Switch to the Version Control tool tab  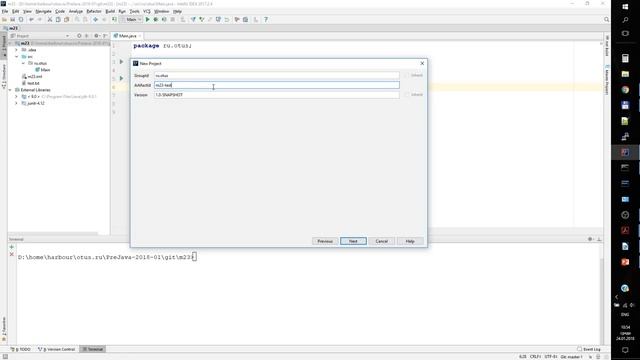(57, 349)
